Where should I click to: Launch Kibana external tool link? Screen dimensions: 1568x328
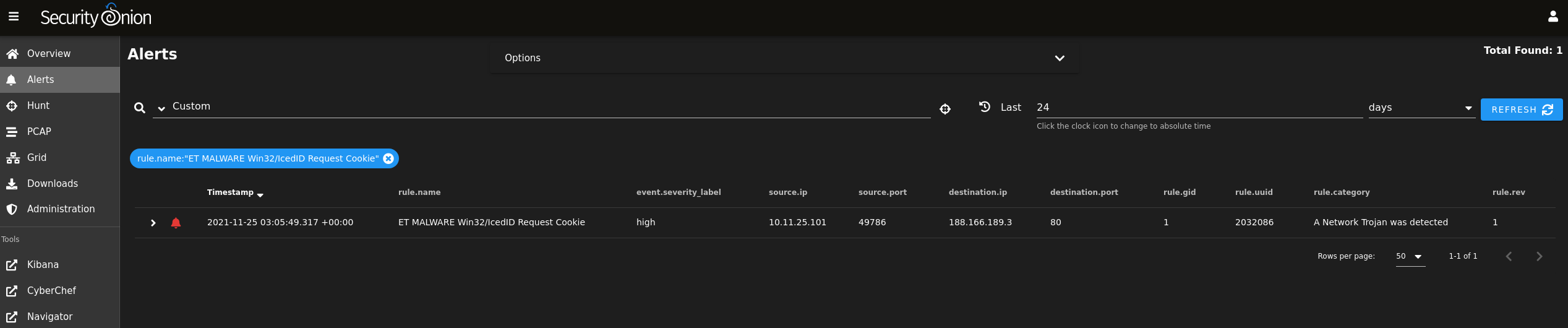[x=59, y=265]
